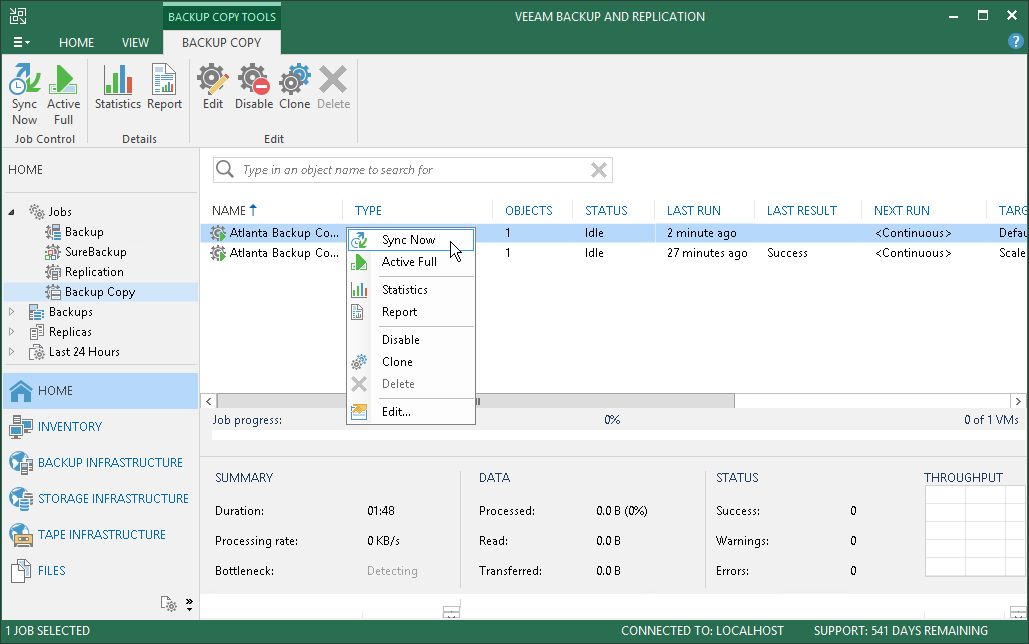This screenshot has height=644, width=1029.
Task: Choose Active Full in context menu
Action: click(410, 262)
